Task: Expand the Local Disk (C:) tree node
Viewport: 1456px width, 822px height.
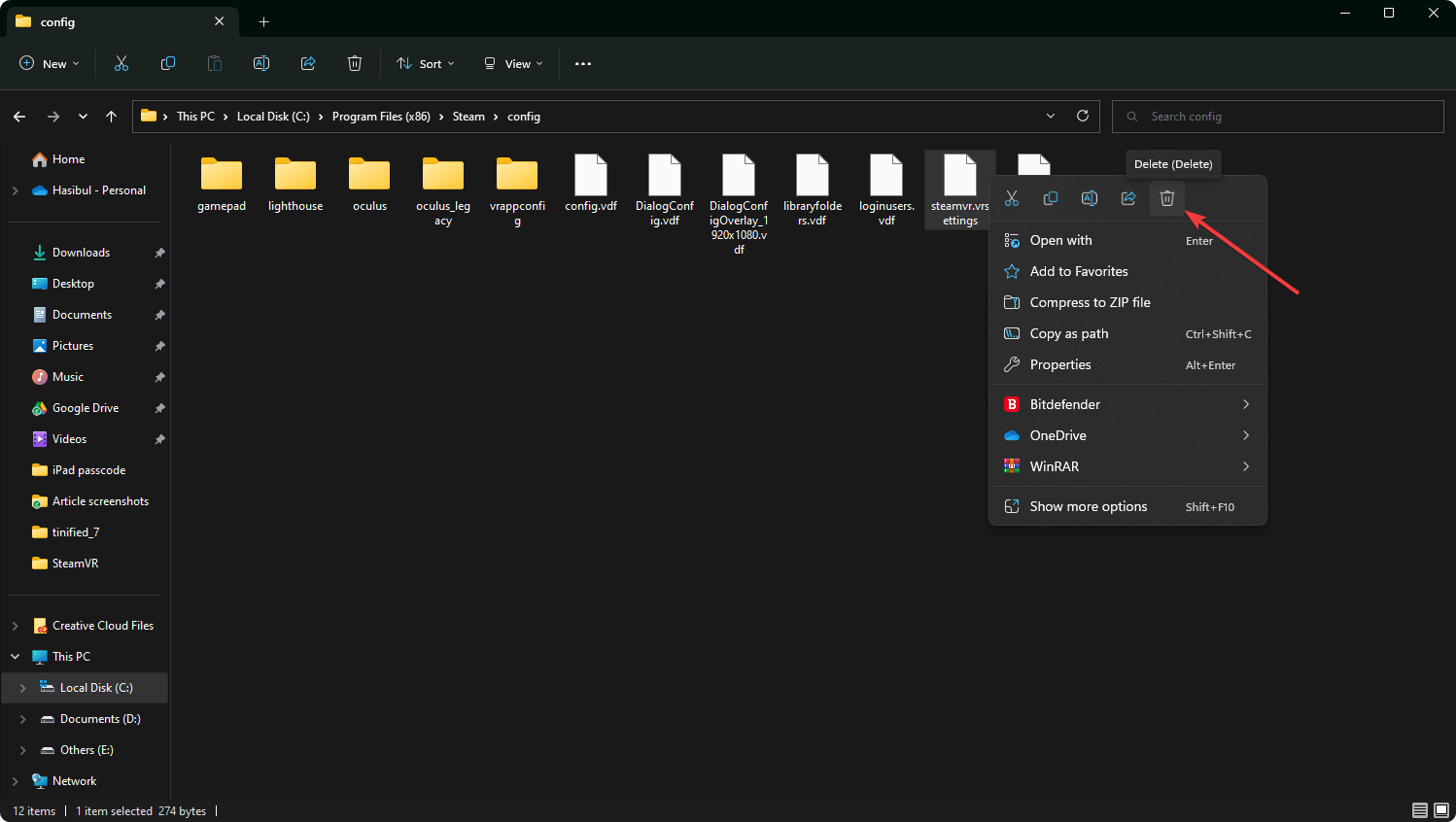Action: 22,688
